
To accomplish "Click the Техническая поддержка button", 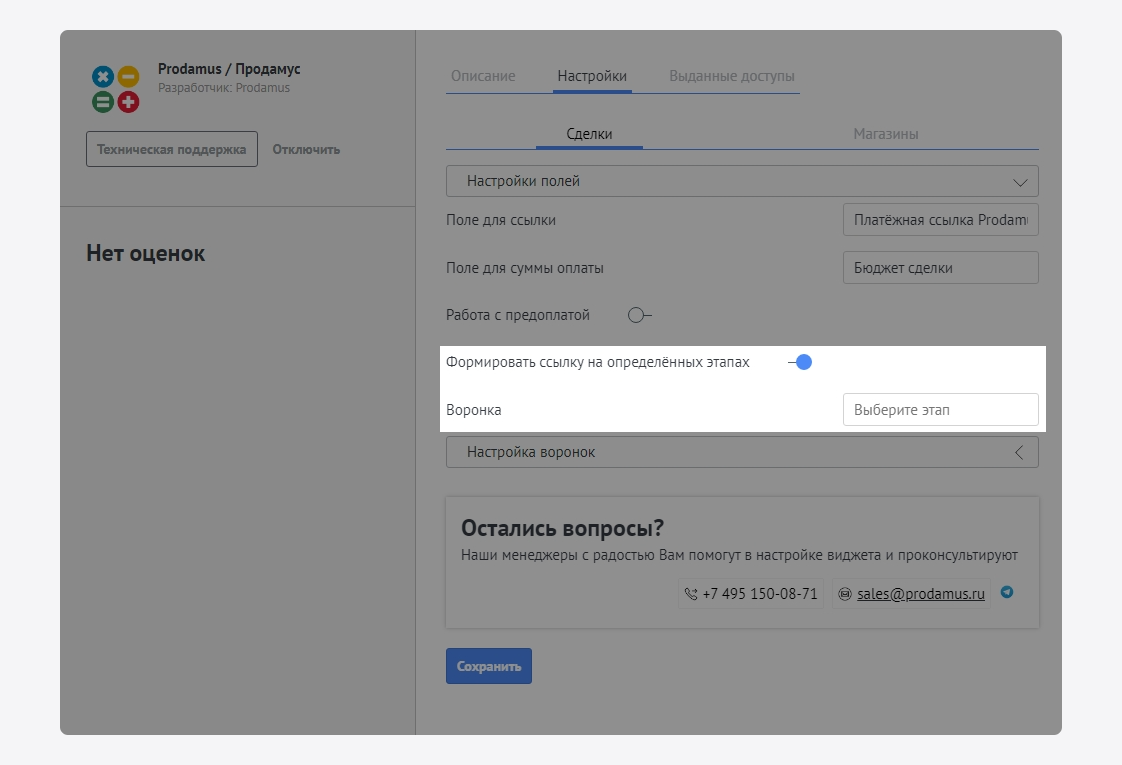I will 171,149.
